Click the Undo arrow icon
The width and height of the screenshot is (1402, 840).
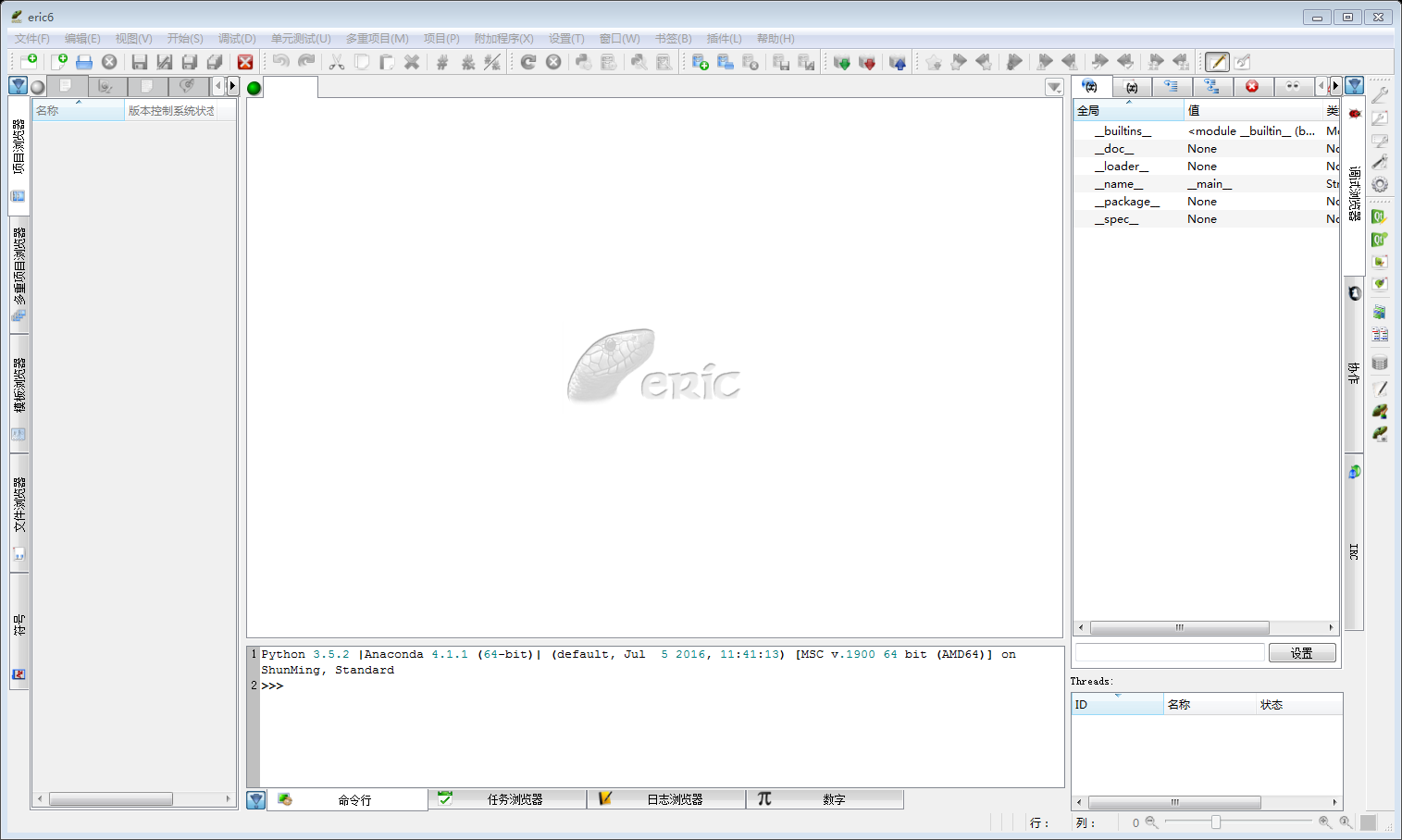[280, 62]
